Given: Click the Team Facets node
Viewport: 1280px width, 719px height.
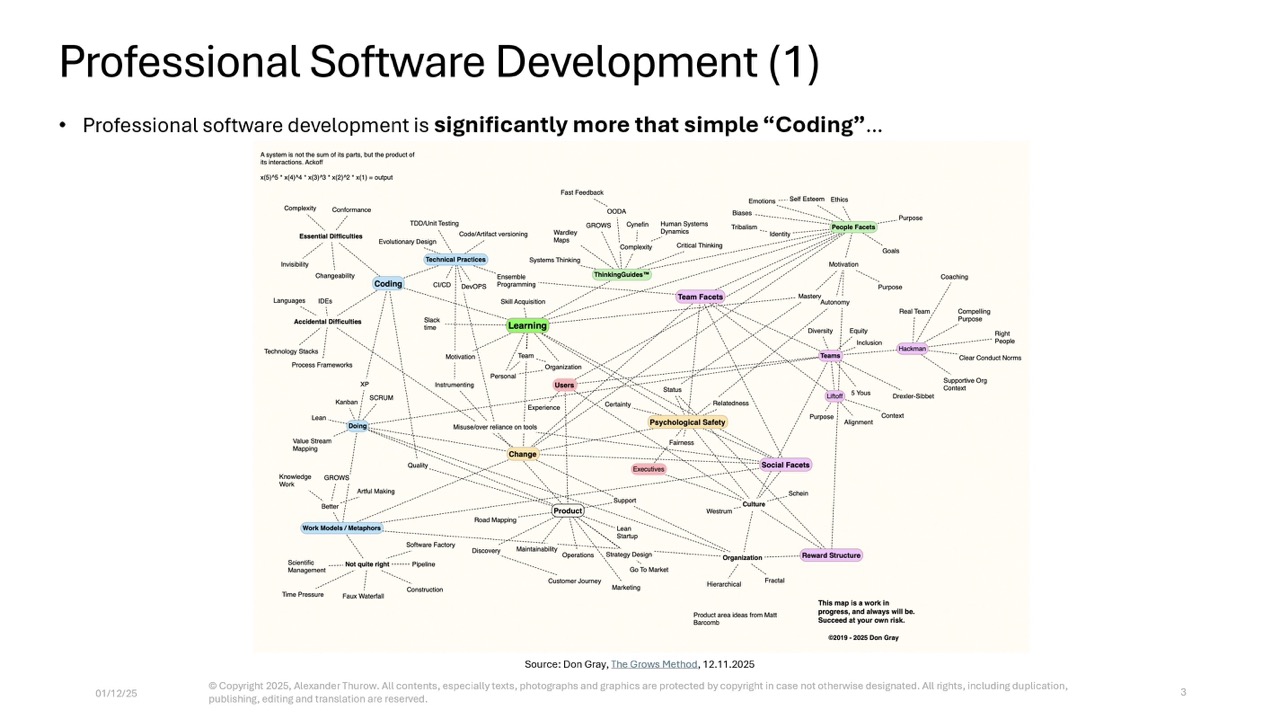Looking at the screenshot, I should pyautogui.click(x=700, y=297).
